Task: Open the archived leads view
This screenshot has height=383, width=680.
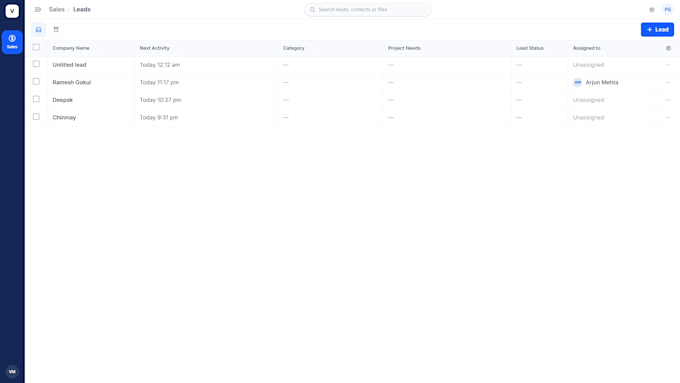Action: click(x=56, y=29)
